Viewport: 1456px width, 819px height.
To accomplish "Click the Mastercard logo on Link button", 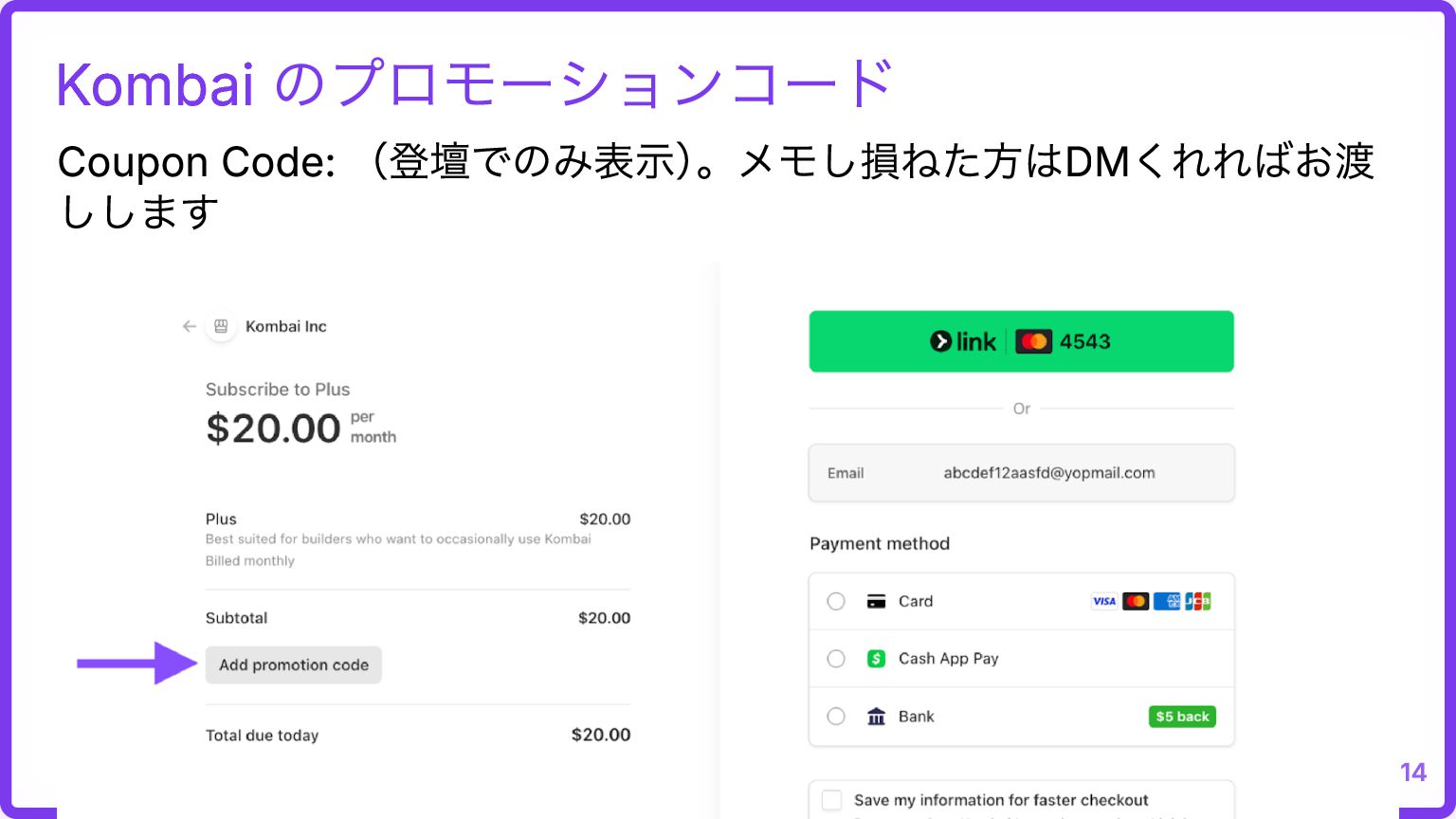I will point(1033,341).
